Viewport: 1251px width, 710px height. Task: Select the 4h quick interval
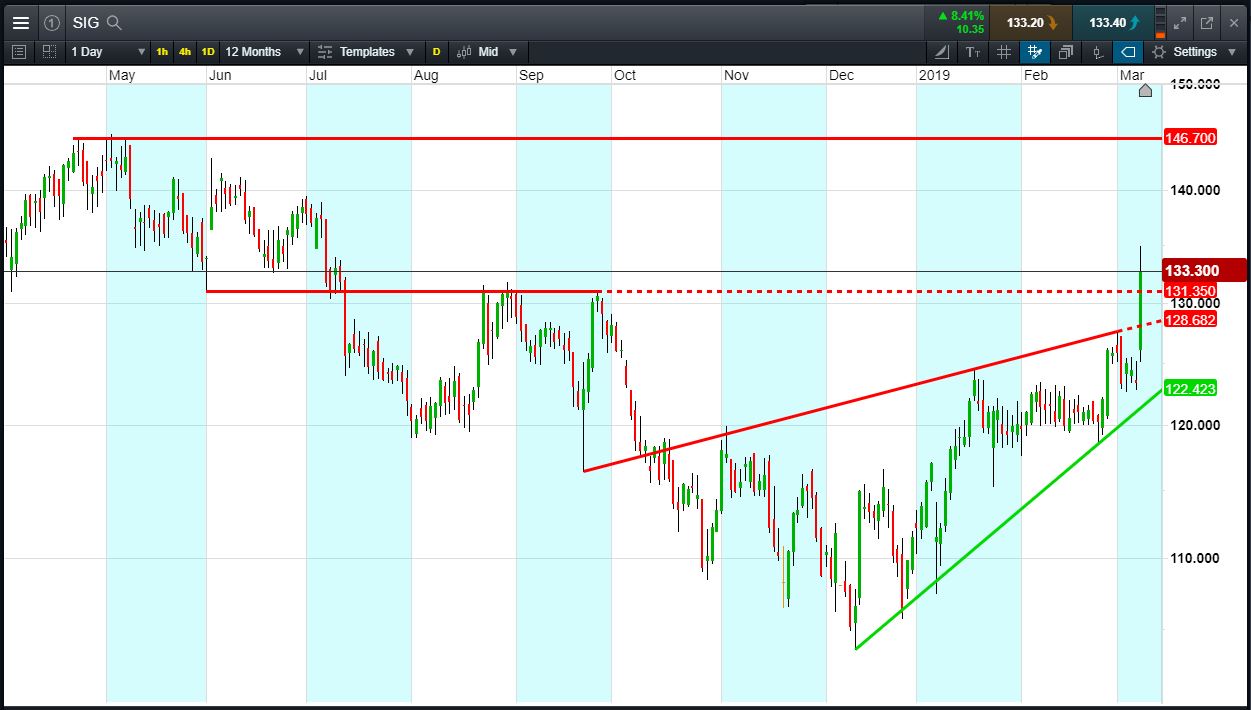coord(185,52)
